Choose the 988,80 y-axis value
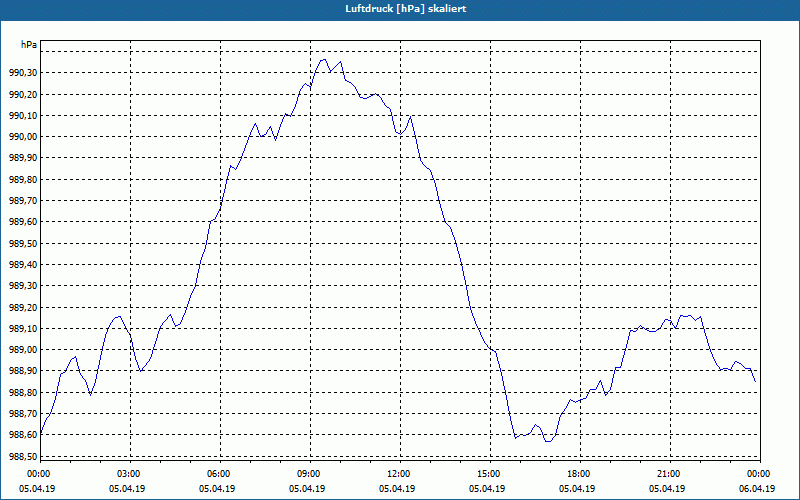 pos(23,392)
